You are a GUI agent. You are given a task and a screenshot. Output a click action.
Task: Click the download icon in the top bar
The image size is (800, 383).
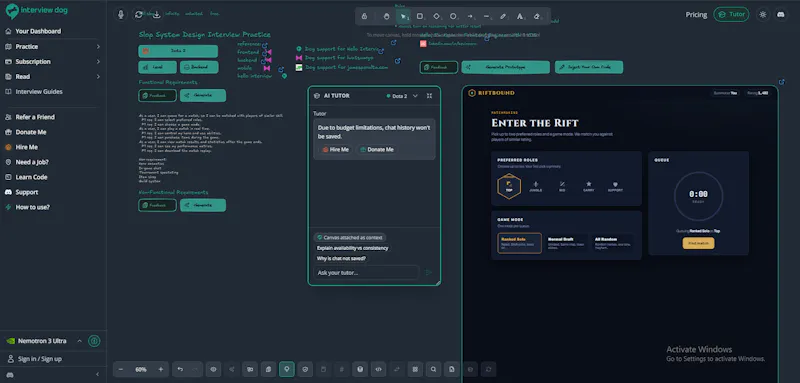point(157,14)
